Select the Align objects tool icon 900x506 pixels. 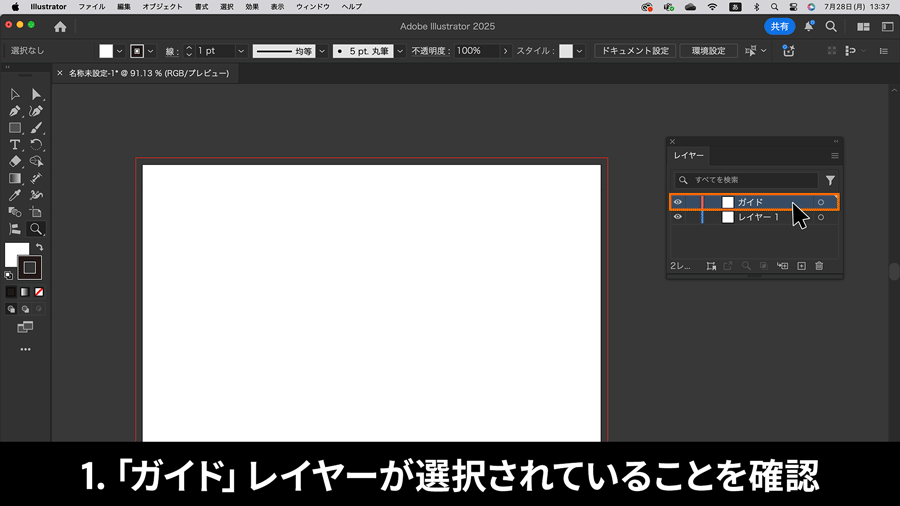[15, 229]
